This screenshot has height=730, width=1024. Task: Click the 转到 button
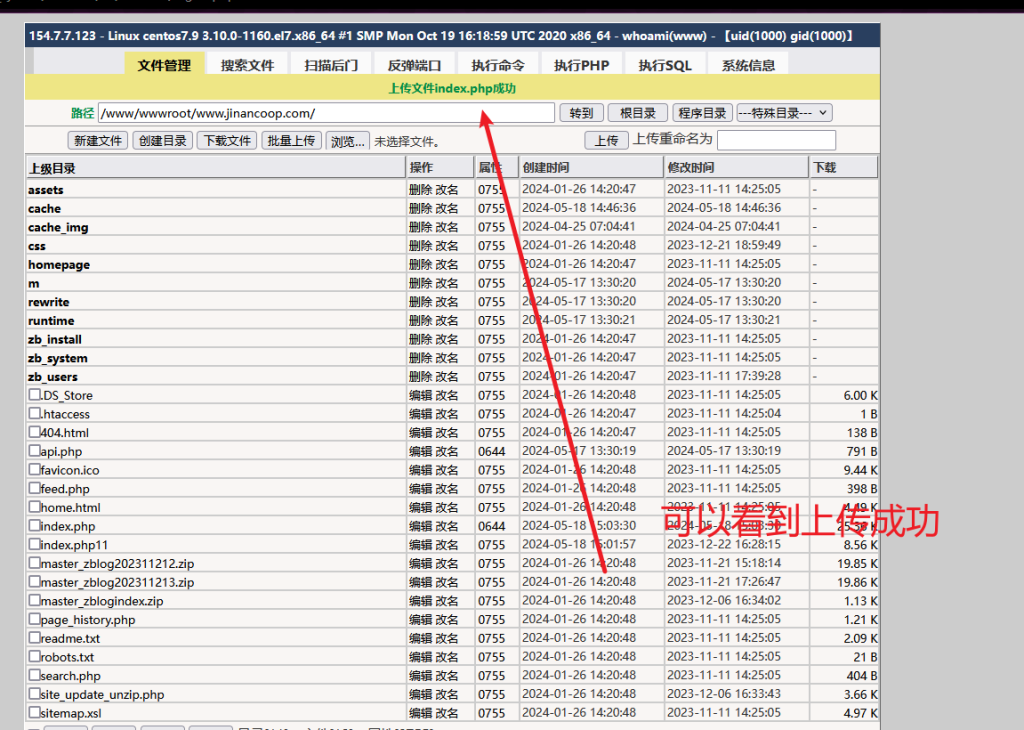click(x=580, y=113)
